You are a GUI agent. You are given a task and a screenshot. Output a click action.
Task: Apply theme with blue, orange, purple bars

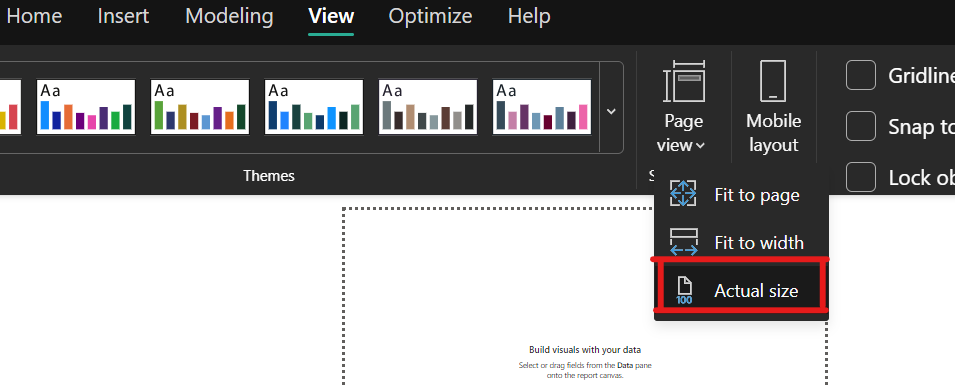tap(86, 107)
